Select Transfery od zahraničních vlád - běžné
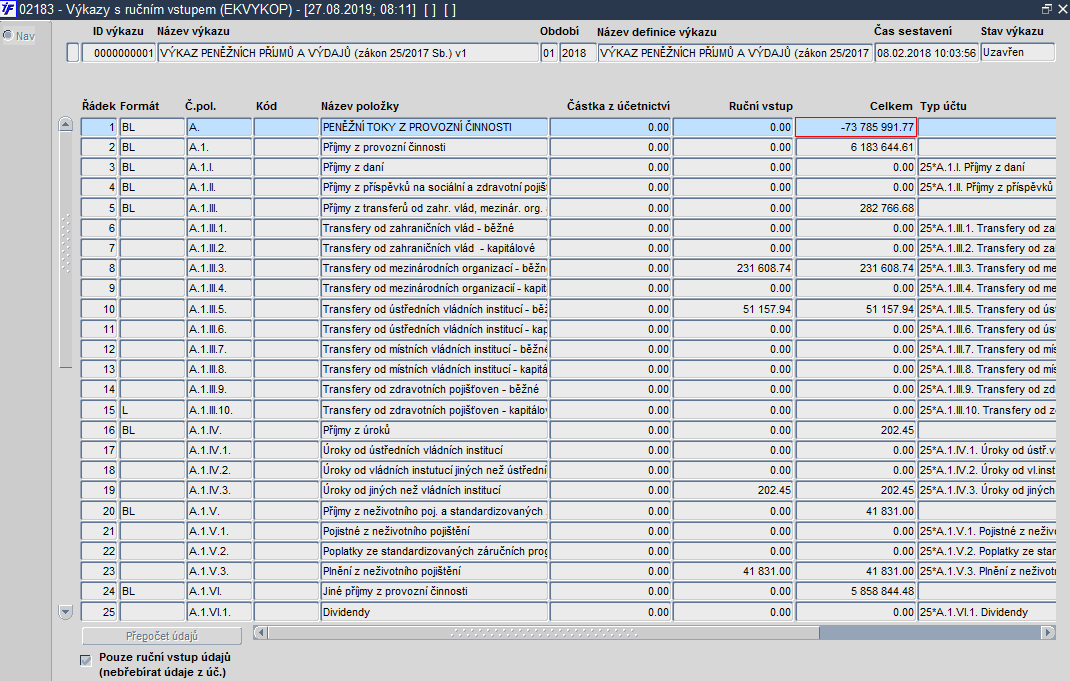 [x=434, y=228]
